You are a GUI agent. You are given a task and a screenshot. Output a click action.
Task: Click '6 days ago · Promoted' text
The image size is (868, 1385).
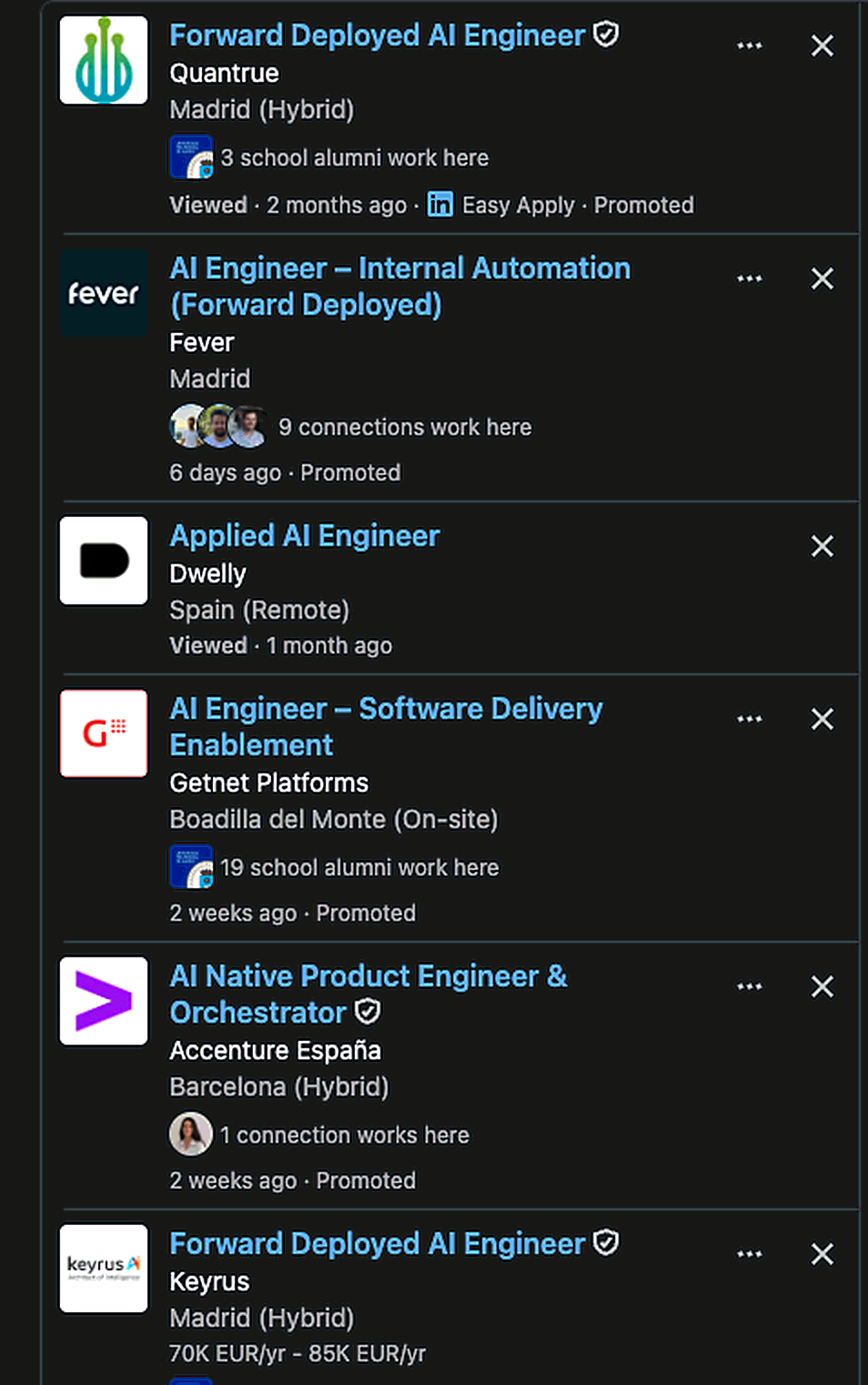point(285,472)
